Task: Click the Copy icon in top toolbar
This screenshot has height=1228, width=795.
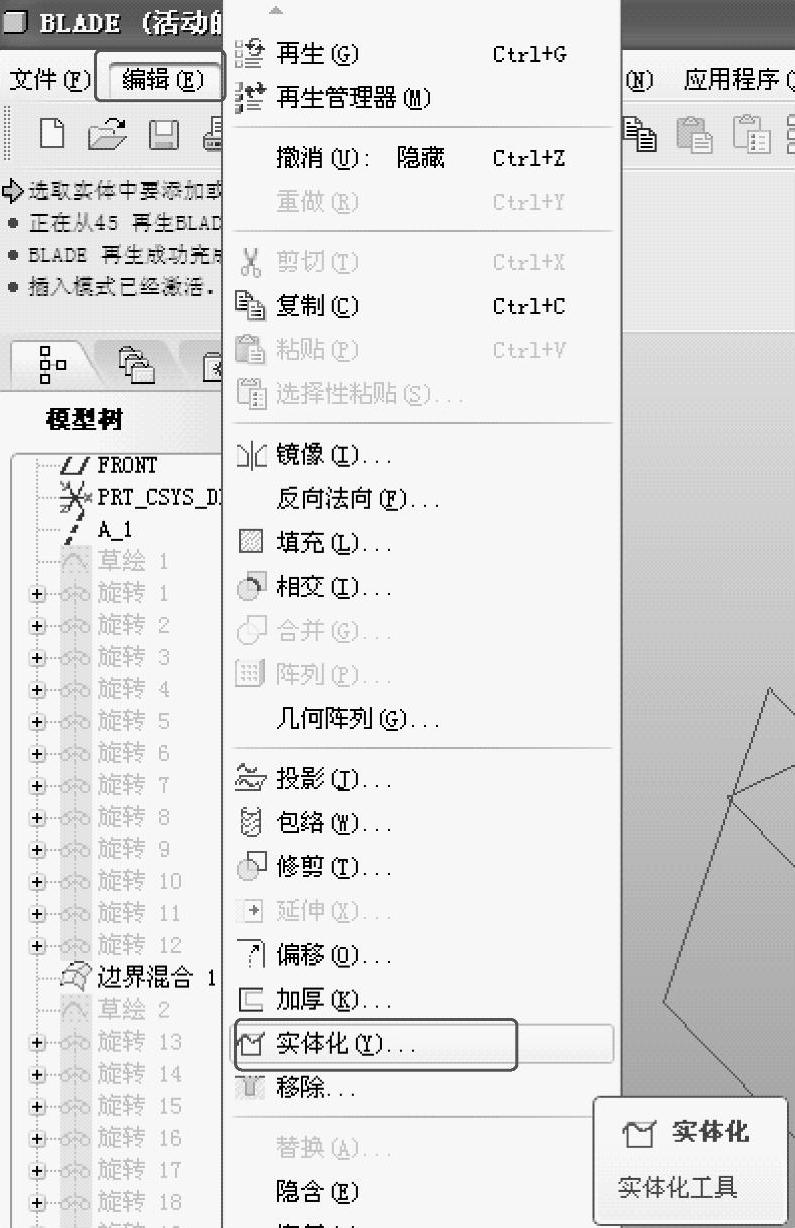Action: click(639, 134)
